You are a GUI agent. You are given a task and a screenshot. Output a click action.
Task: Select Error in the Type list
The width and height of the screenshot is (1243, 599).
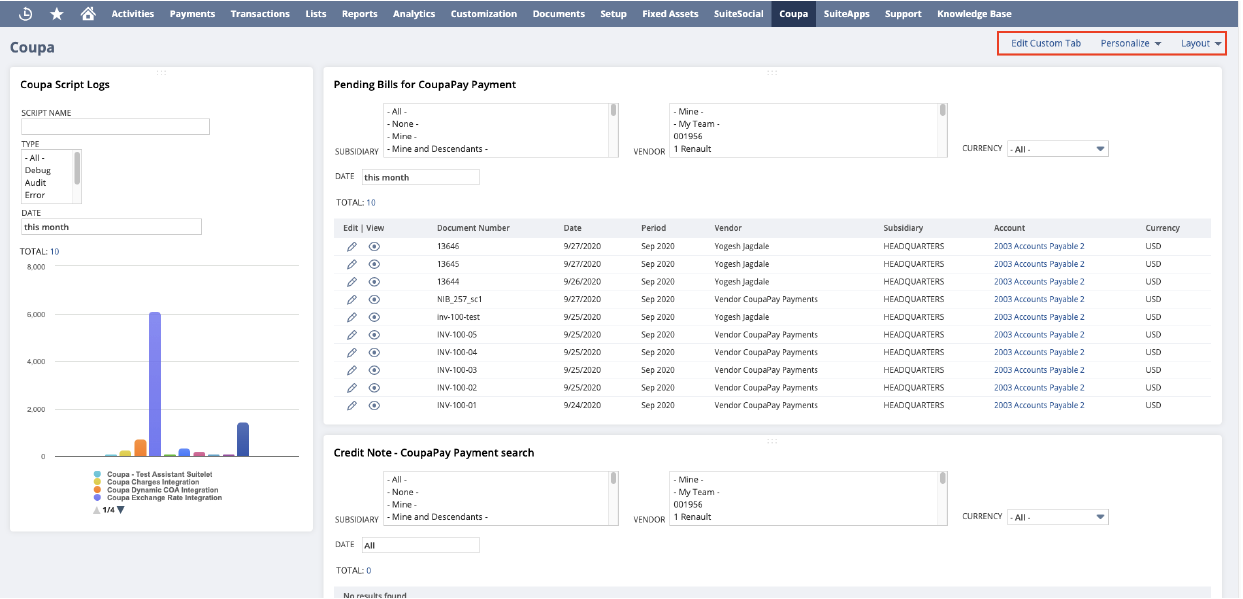pos(36,195)
